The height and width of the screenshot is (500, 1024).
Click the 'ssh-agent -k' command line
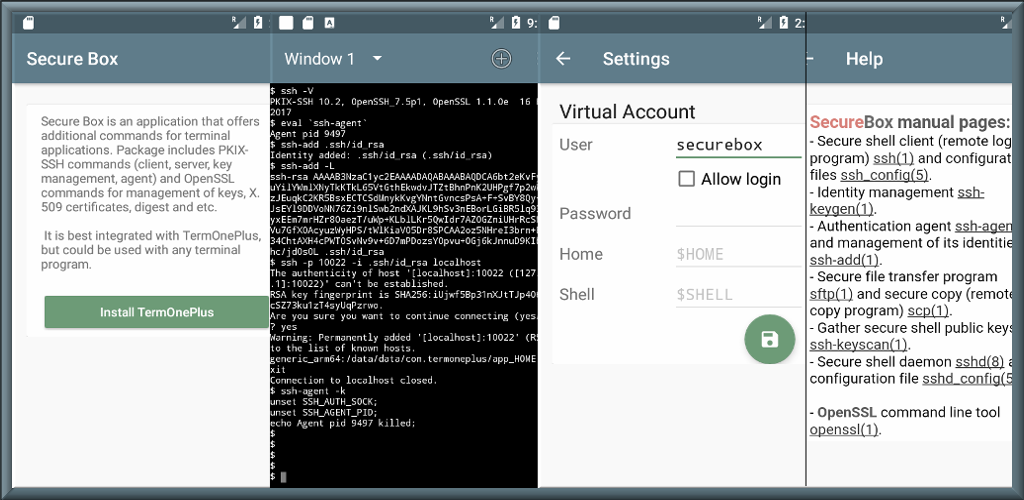click(x=306, y=391)
